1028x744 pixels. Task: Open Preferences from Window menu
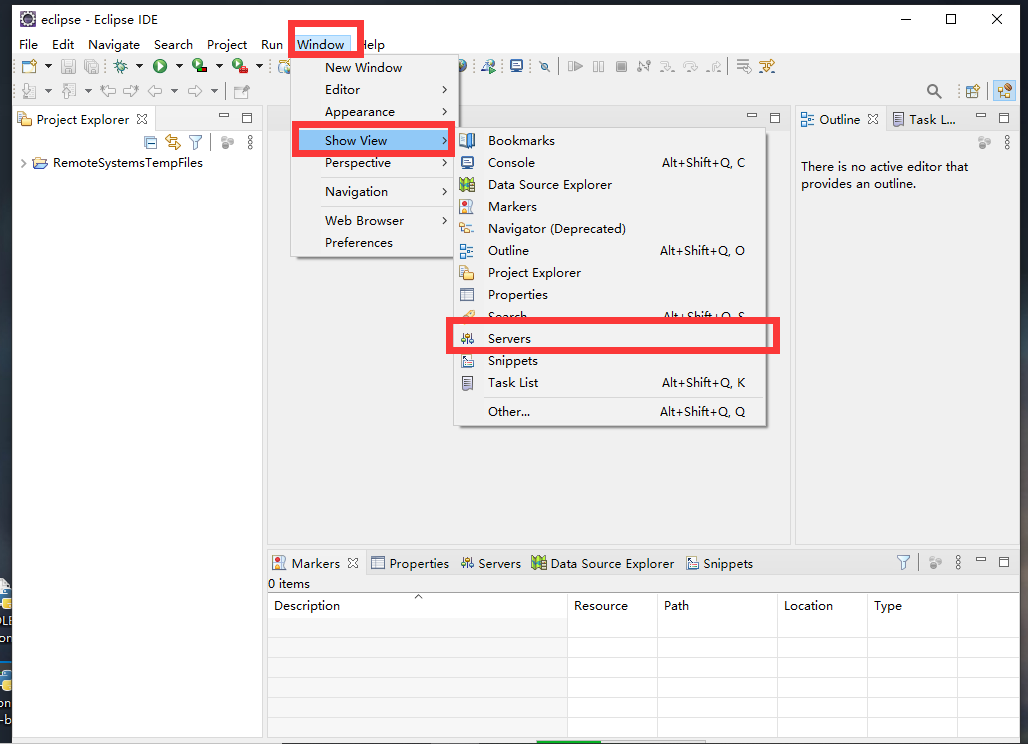click(x=374, y=243)
